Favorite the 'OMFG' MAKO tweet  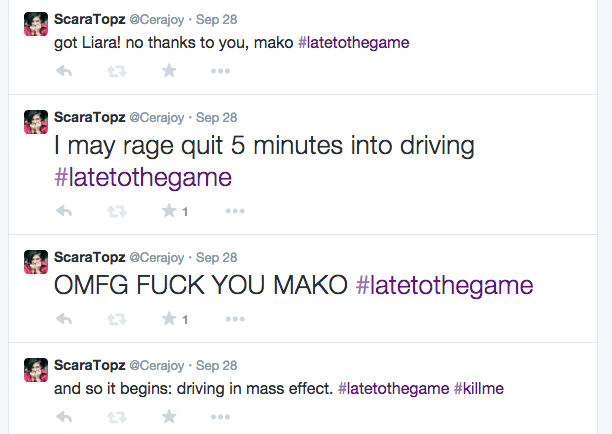click(169, 319)
